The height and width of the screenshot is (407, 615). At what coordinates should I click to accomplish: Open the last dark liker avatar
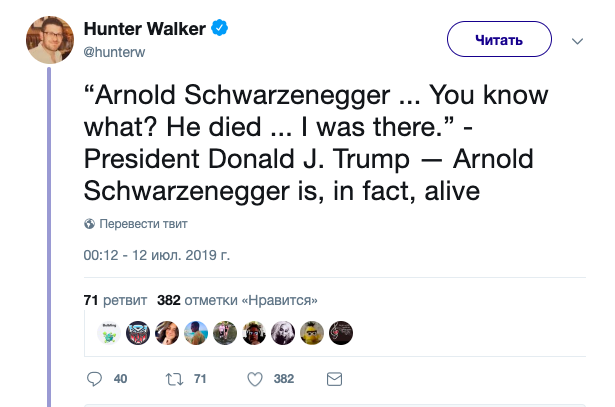[341, 333]
